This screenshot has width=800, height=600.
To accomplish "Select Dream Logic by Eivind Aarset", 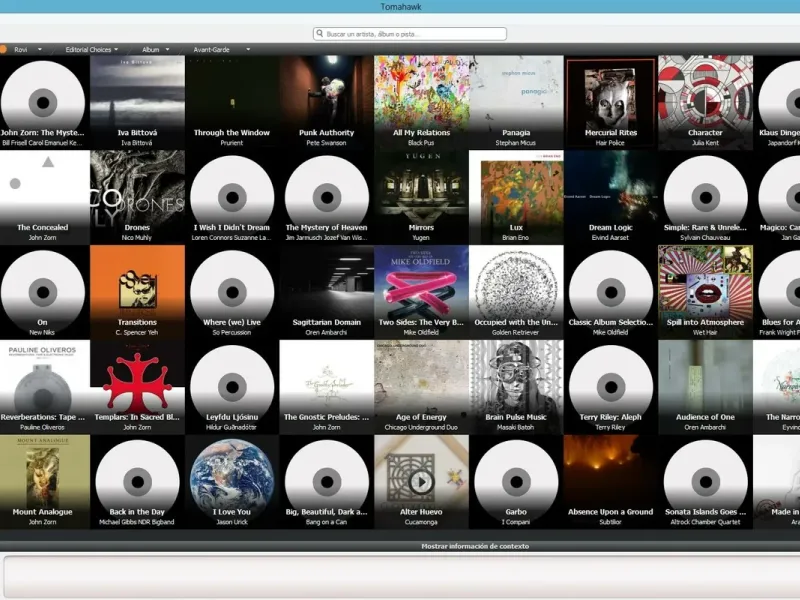I will coord(611,197).
